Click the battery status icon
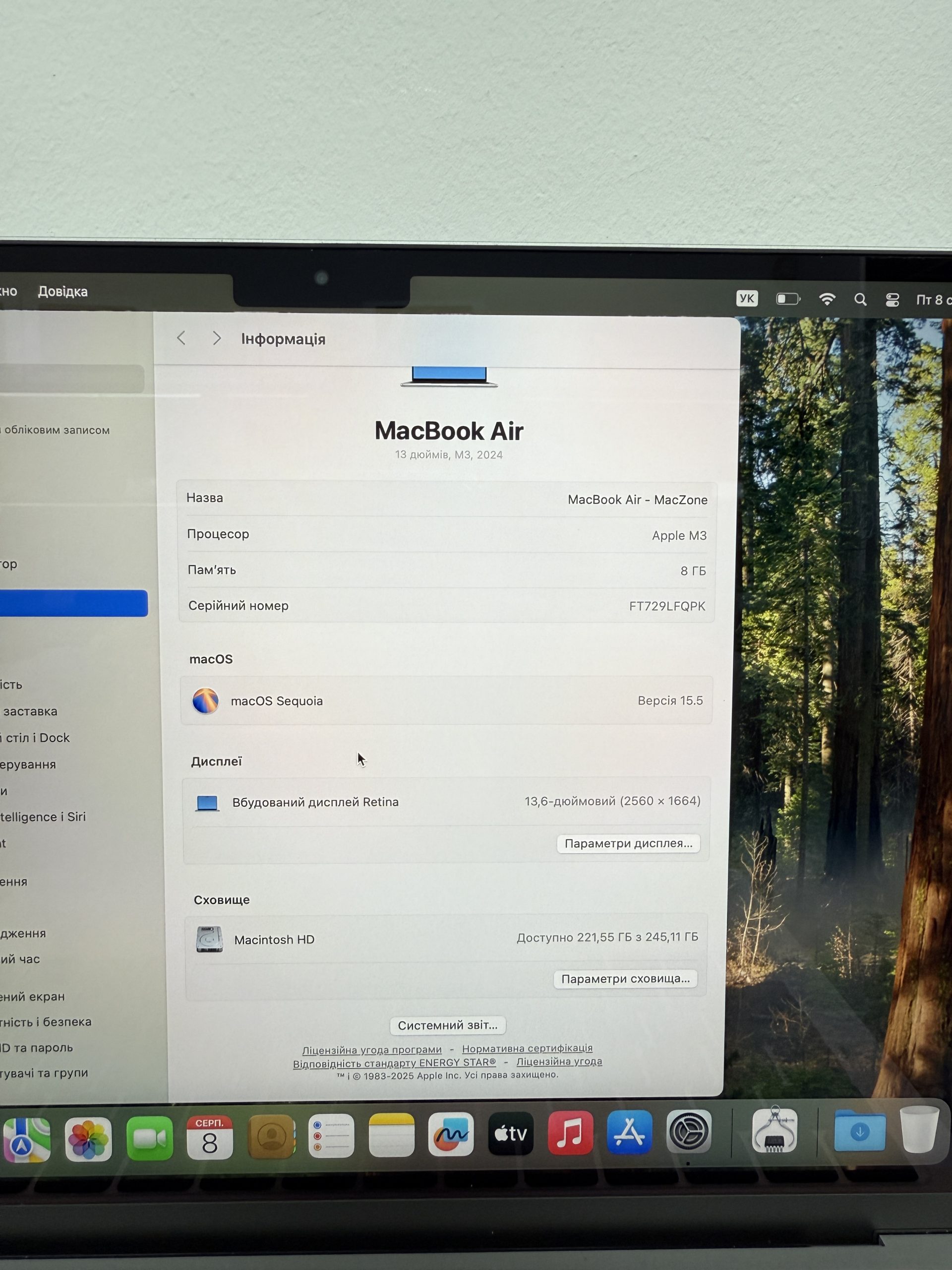Viewport: 952px width, 1270px height. pyautogui.click(x=788, y=299)
